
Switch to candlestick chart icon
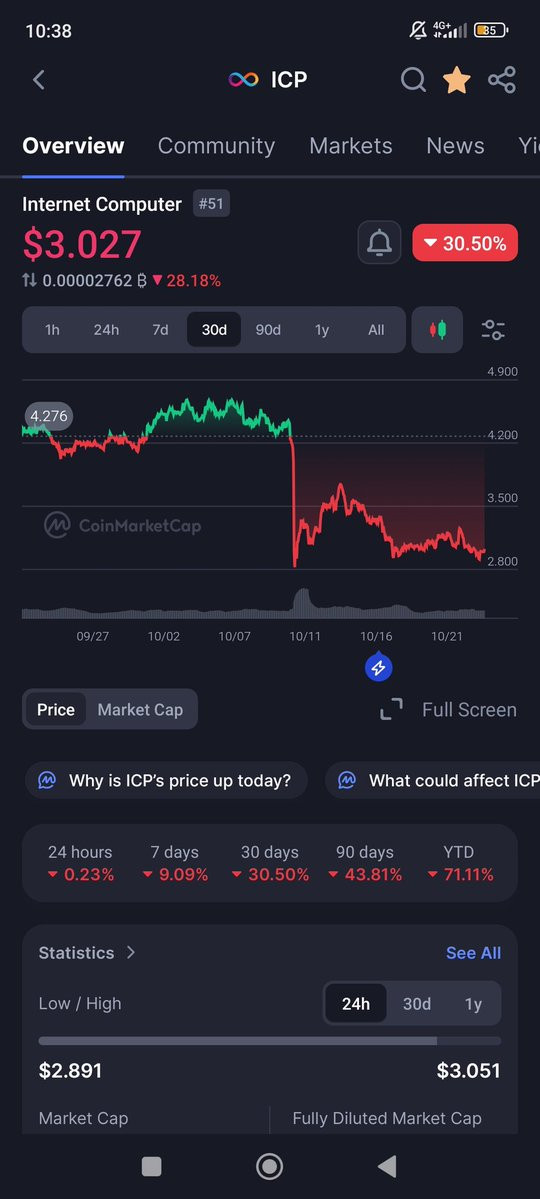click(438, 330)
